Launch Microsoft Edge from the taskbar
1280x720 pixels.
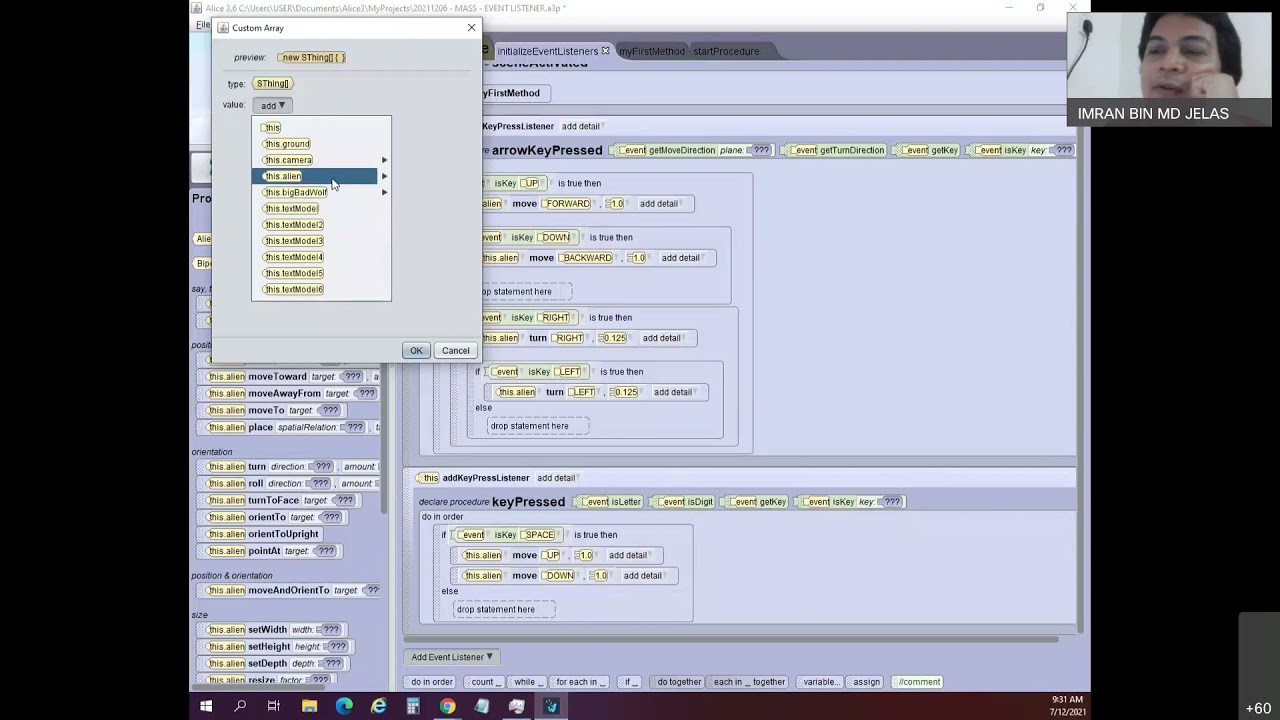tap(344, 707)
